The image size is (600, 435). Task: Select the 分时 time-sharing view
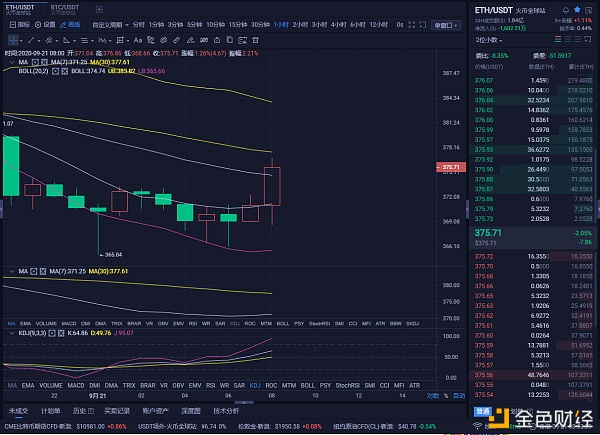(x=139, y=25)
